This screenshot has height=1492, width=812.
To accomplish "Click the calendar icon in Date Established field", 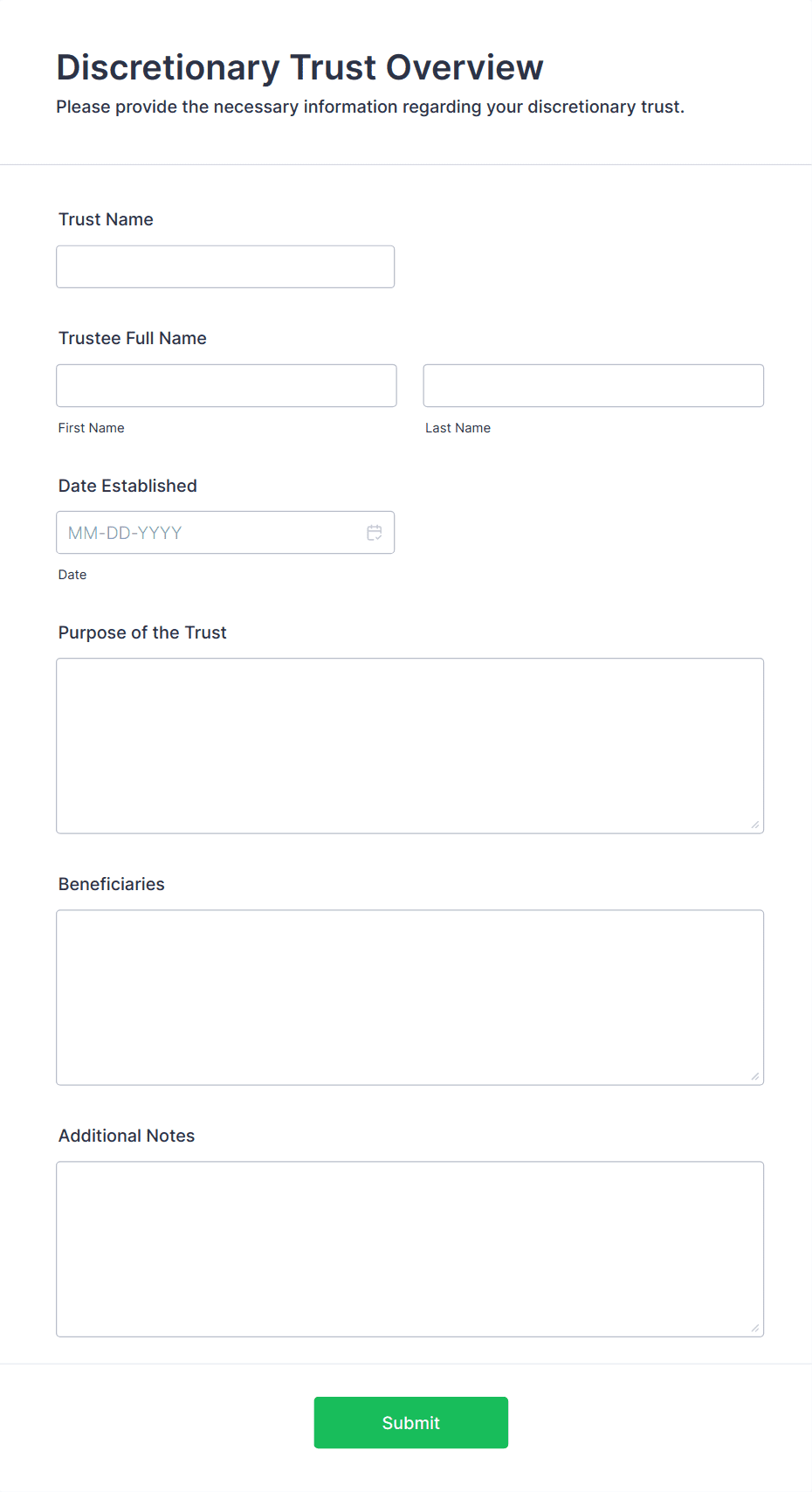I will [x=375, y=532].
